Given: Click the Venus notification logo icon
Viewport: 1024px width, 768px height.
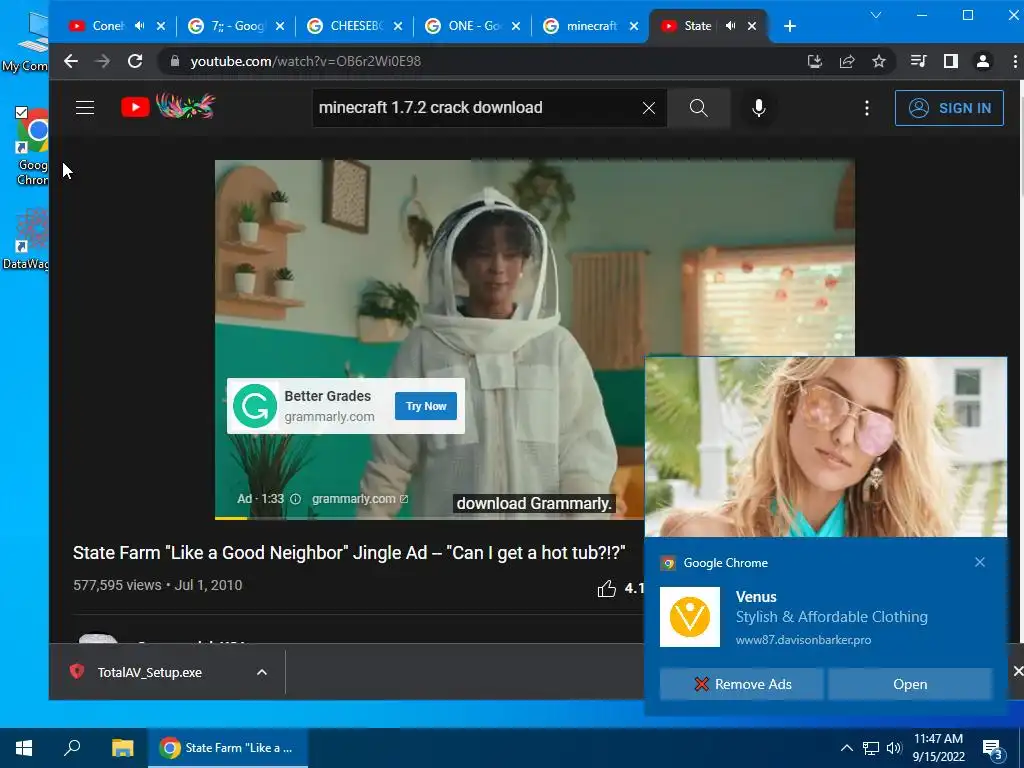Looking at the screenshot, I should click(x=690, y=616).
